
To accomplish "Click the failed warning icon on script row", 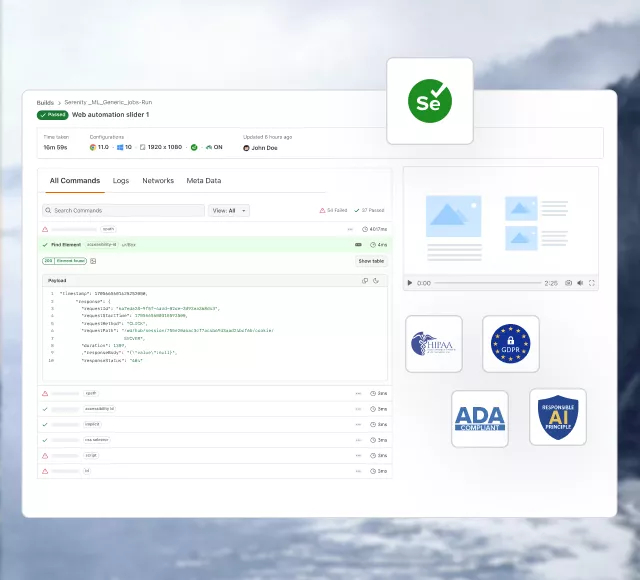I will click(45, 456).
